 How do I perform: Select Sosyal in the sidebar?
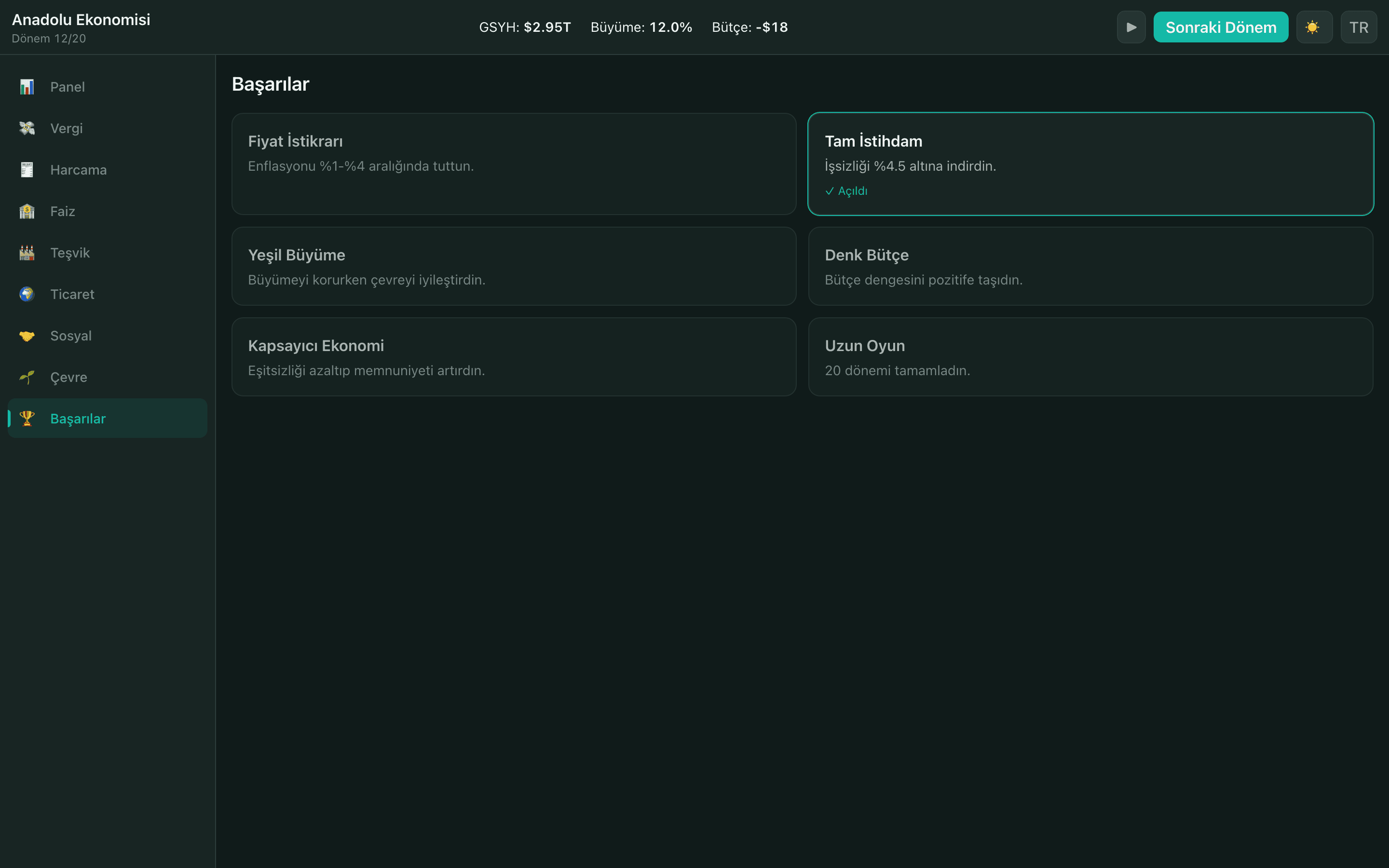click(x=108, y=336)
